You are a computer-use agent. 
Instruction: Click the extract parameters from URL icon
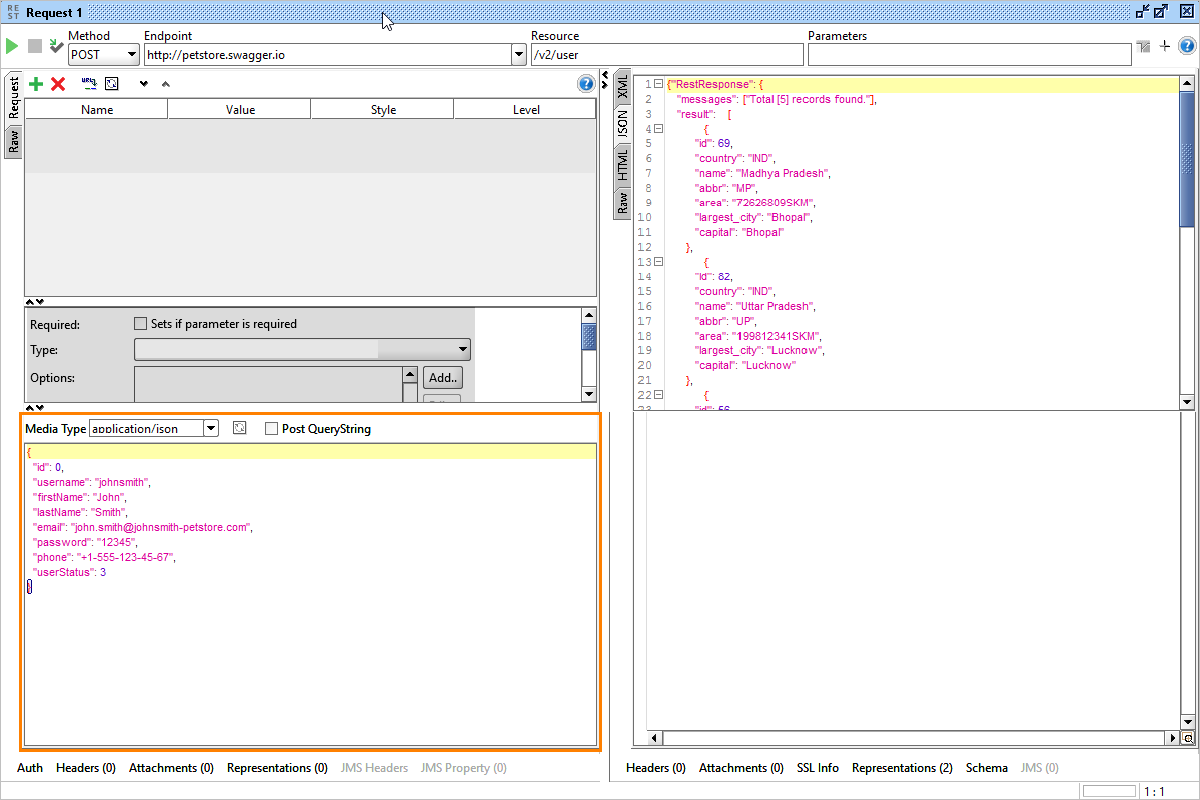(x=89, y=84)
